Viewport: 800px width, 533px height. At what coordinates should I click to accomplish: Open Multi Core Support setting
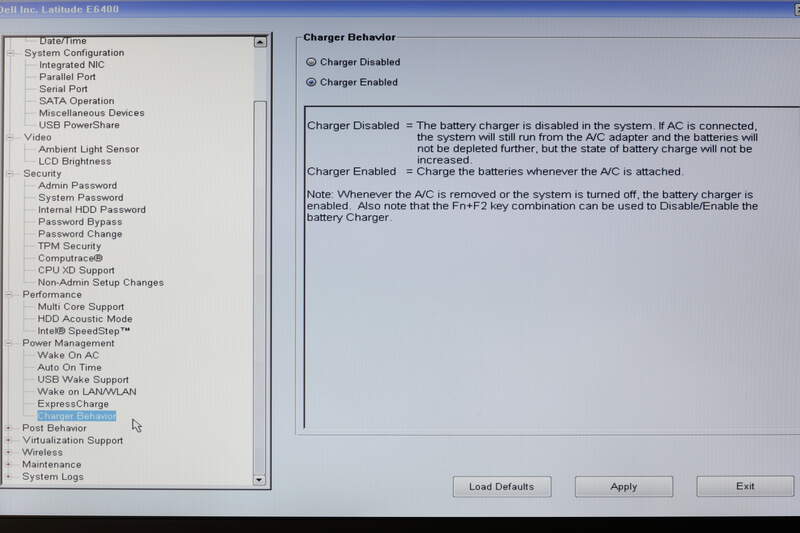click(x=81, y=307)
